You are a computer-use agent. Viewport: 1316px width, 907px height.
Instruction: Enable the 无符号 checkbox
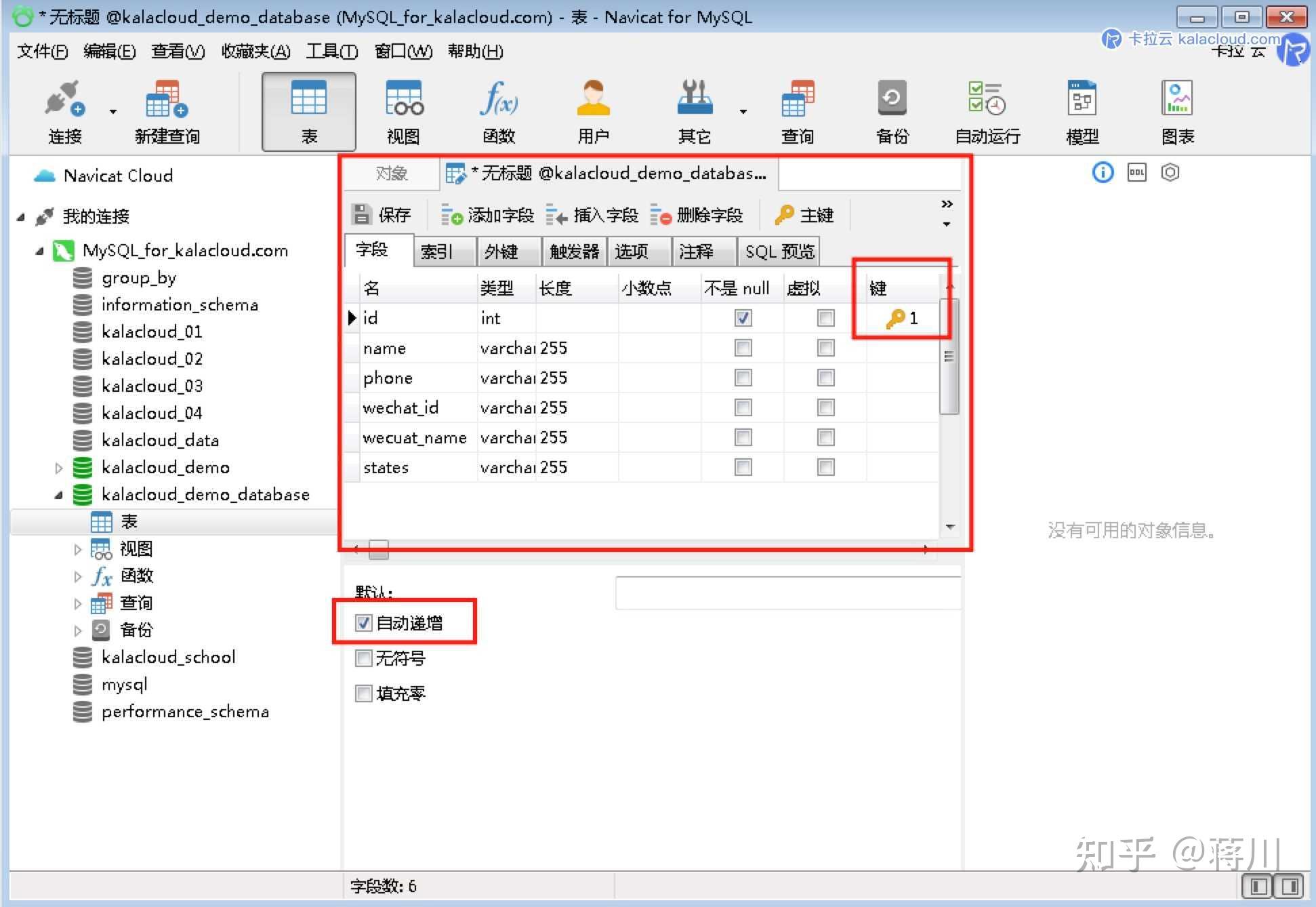tap(363, 658)
